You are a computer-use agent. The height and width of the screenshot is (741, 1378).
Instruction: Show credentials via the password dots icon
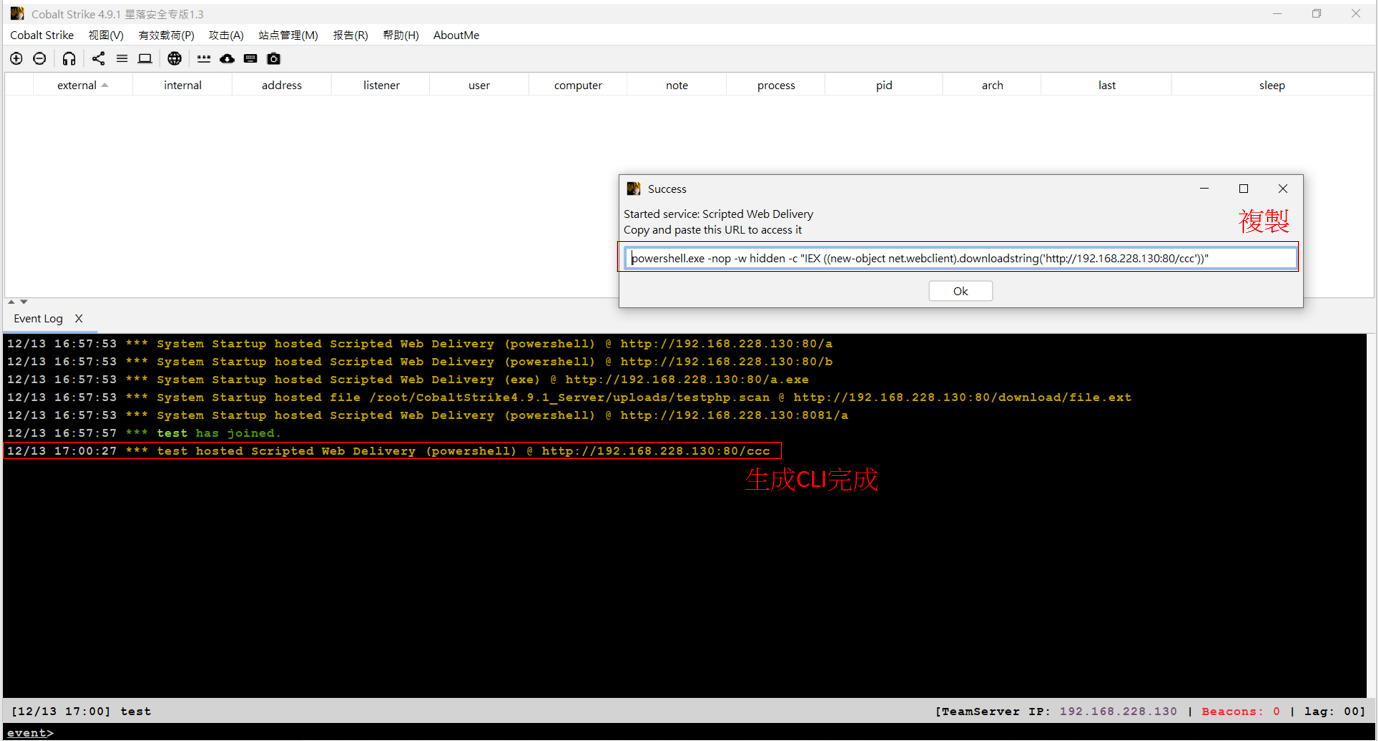click(x=204, y=59)
